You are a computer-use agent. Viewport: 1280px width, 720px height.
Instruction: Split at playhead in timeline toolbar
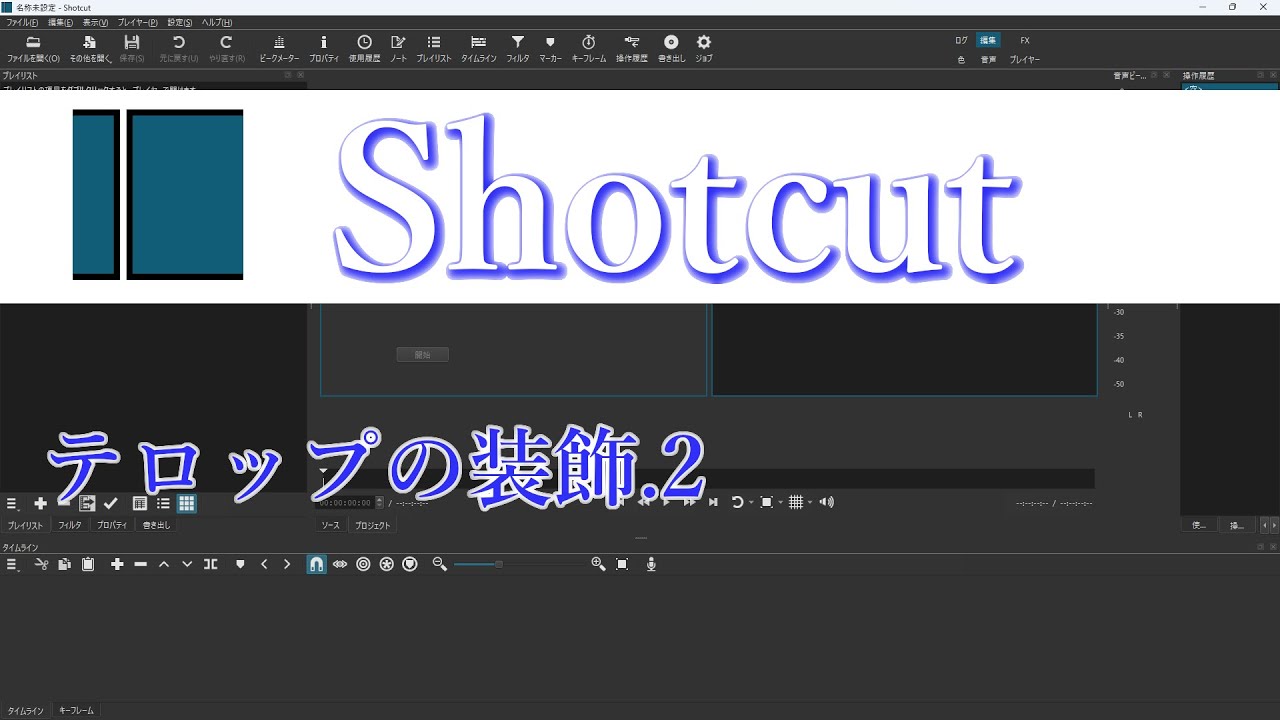210,564
